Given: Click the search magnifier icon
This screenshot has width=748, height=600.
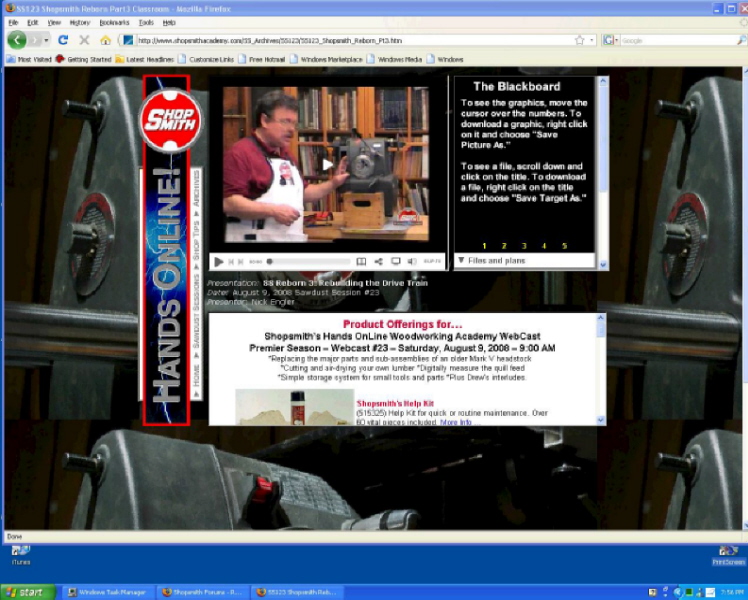Looking at the screenshot, I should click(742, 41).
